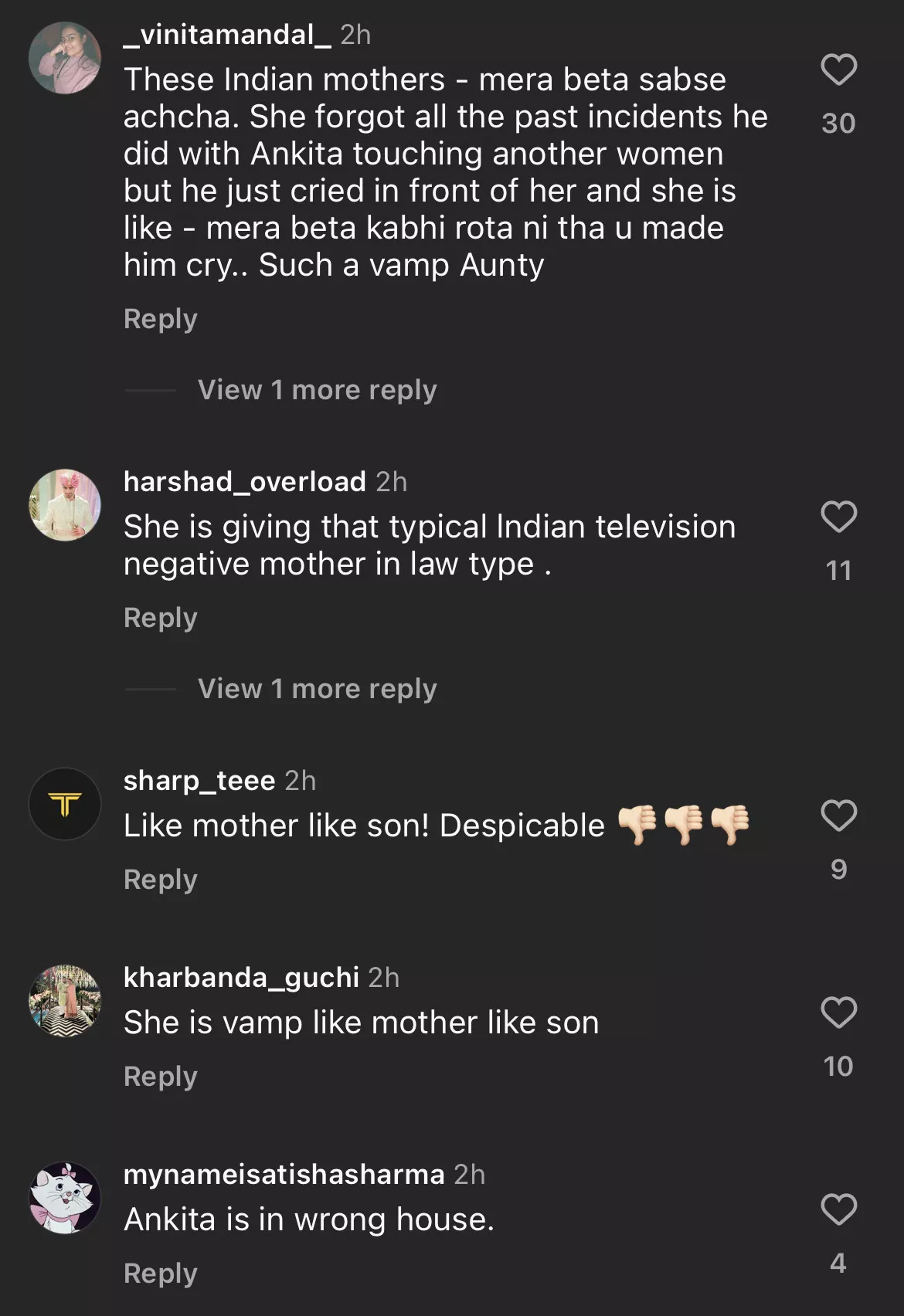The image size is (904, 1316).
Task: Expand one more reply under _vinitamandal_'s comment
Action: click(317, 390)
